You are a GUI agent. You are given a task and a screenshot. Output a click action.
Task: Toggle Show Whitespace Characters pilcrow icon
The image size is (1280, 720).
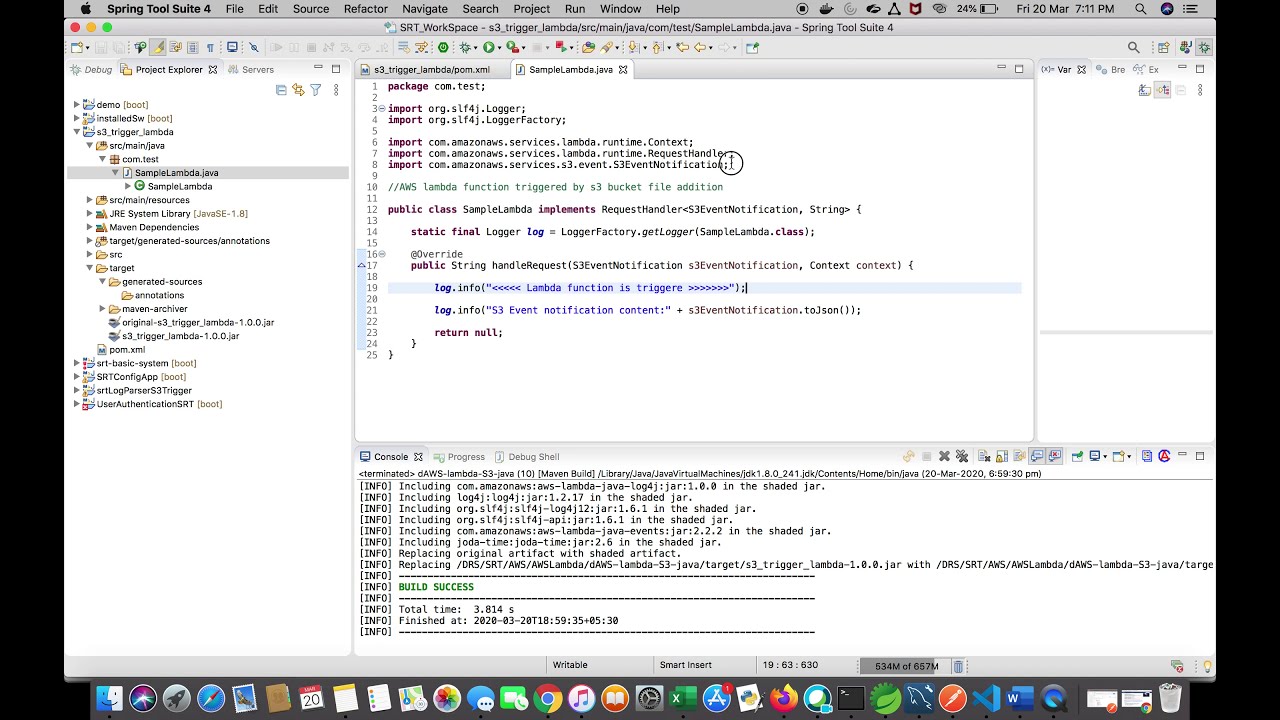coord(211,47)
